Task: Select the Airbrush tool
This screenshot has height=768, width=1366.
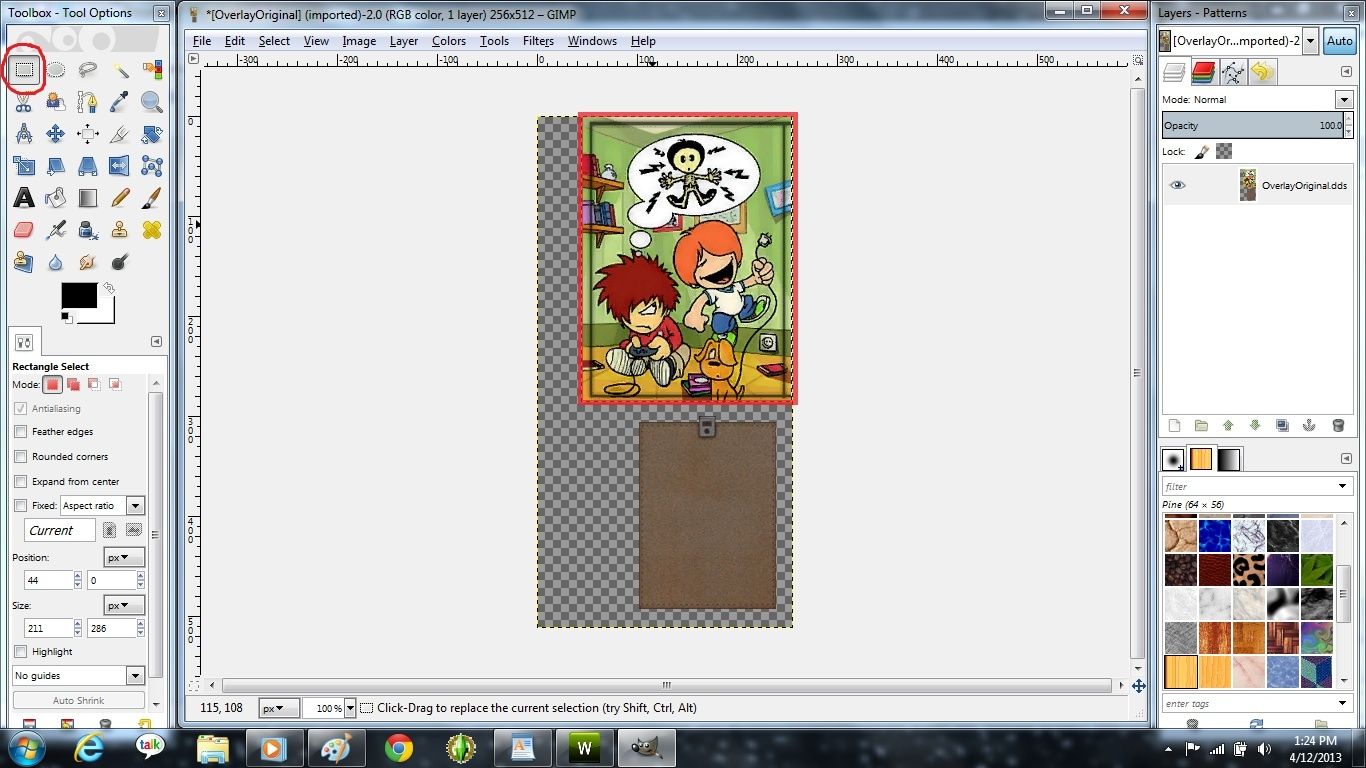Action: click(57, 230)
